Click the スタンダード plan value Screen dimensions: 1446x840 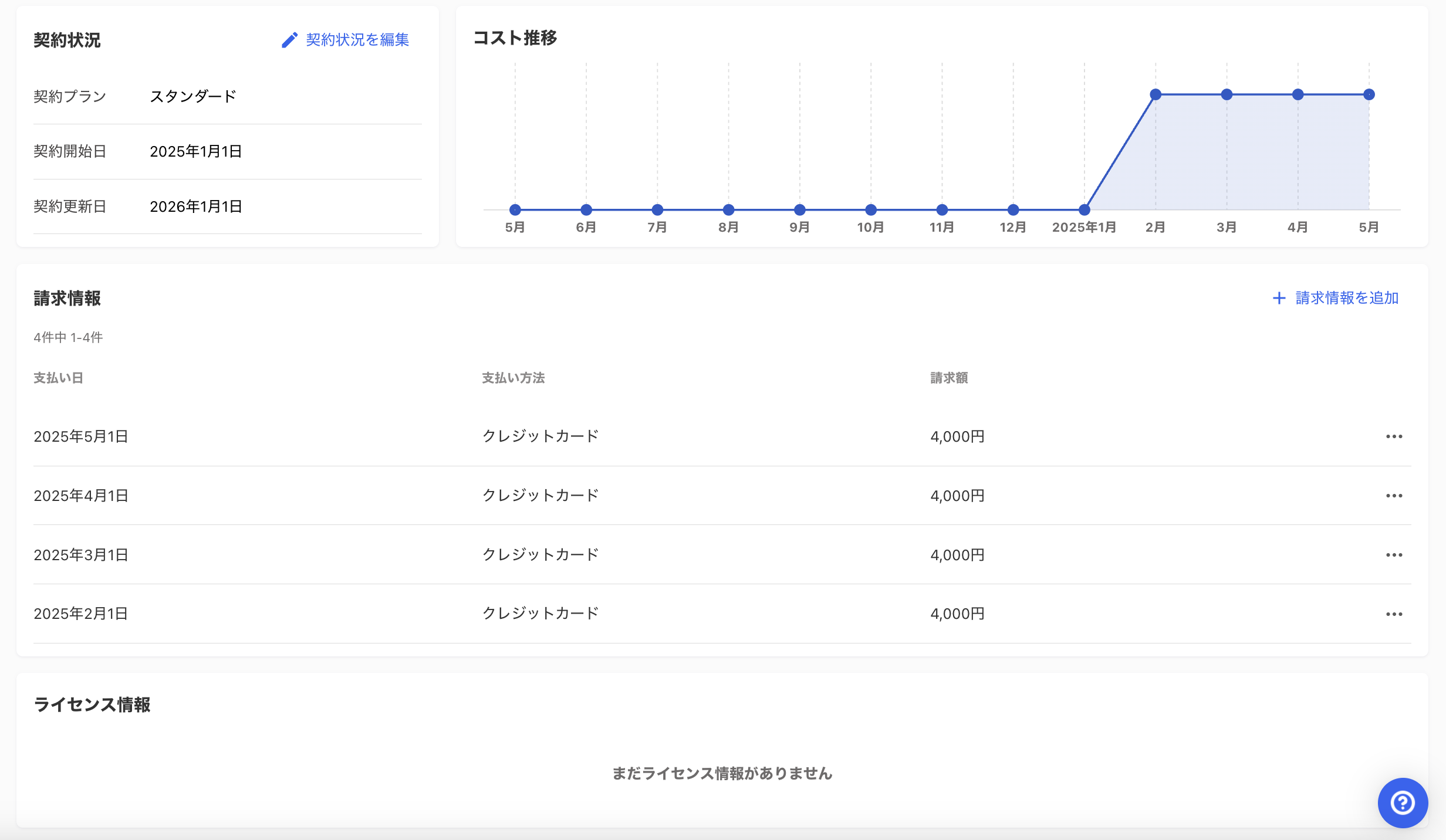[x=193, y=96]
